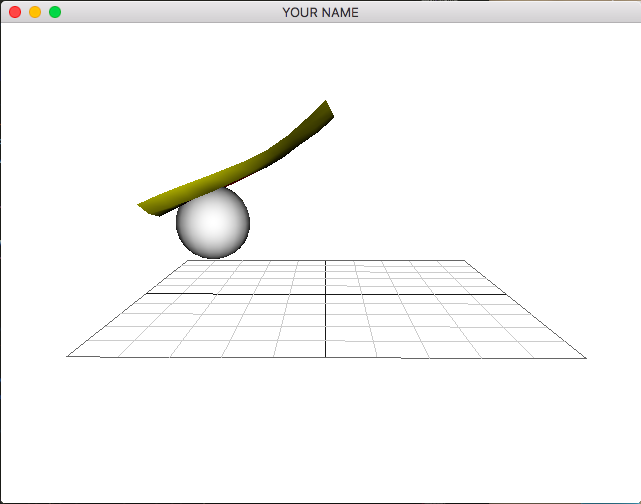Maximize window using green button

tap(55, 12)
